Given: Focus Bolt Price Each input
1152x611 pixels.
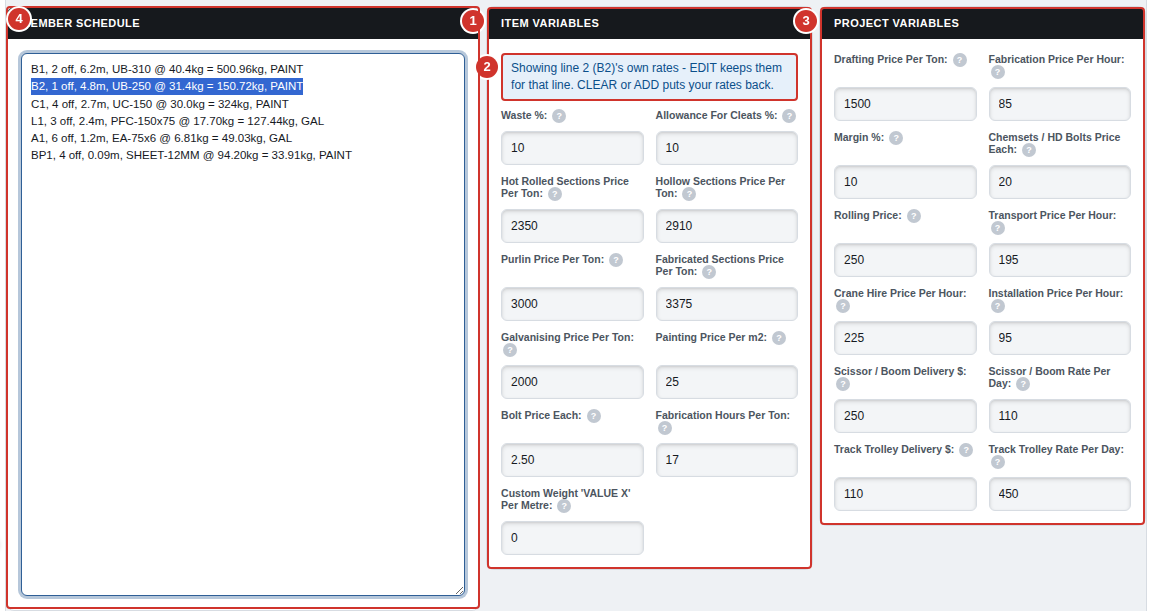Looking at the screenshot, I should 572,460.
